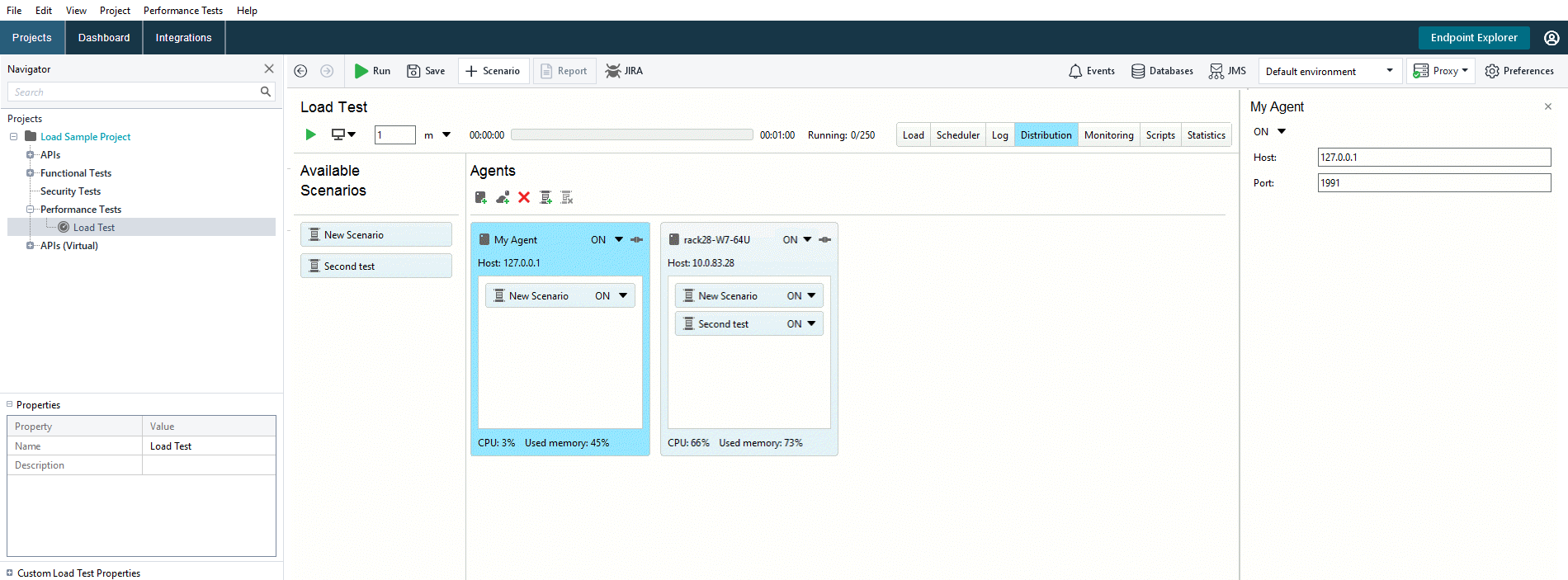The image size is (1568, 580).
Task: Open the ON dropdown for rack28 Second test
Action: [811, 323]
